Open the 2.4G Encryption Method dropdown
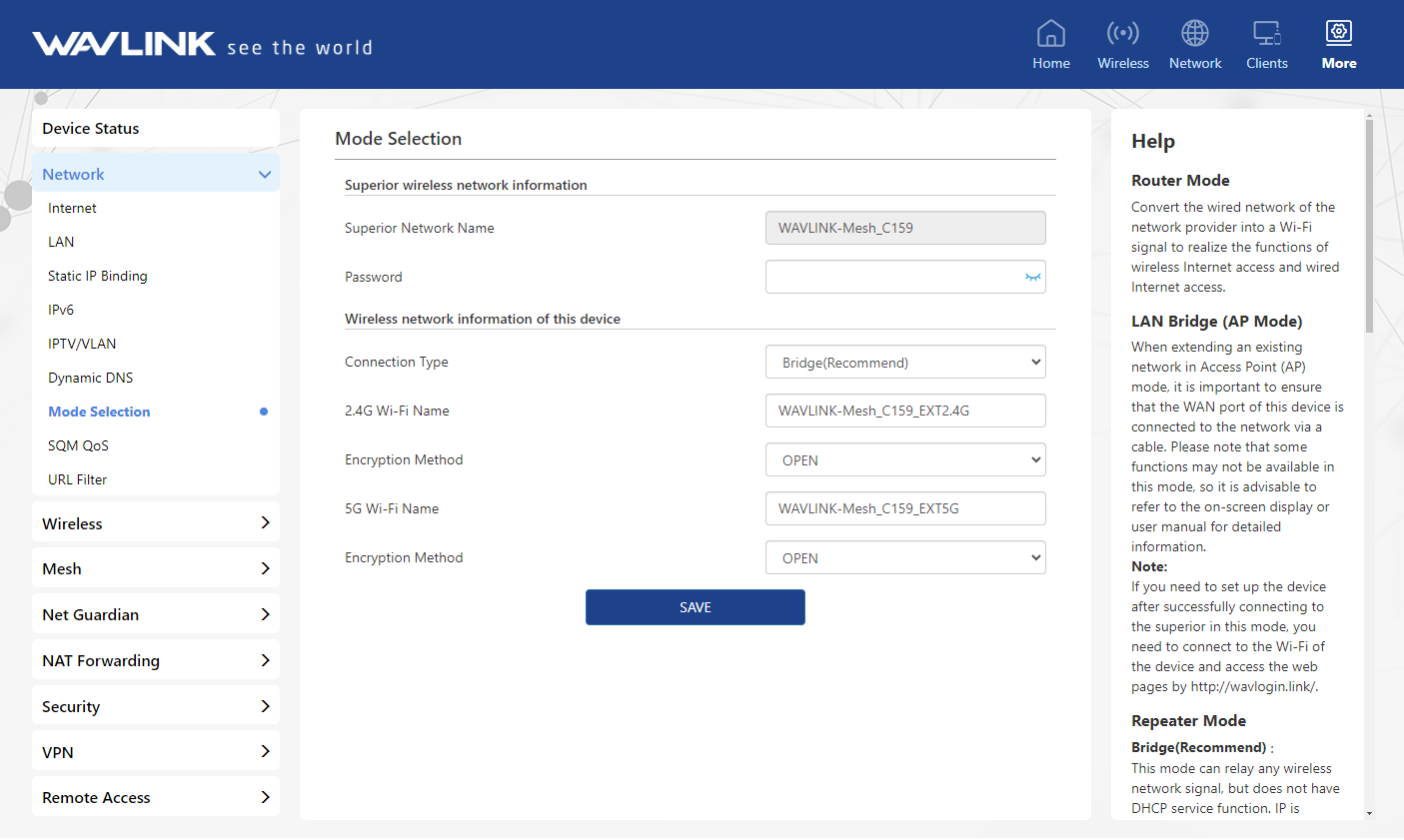 coord(904,460)
